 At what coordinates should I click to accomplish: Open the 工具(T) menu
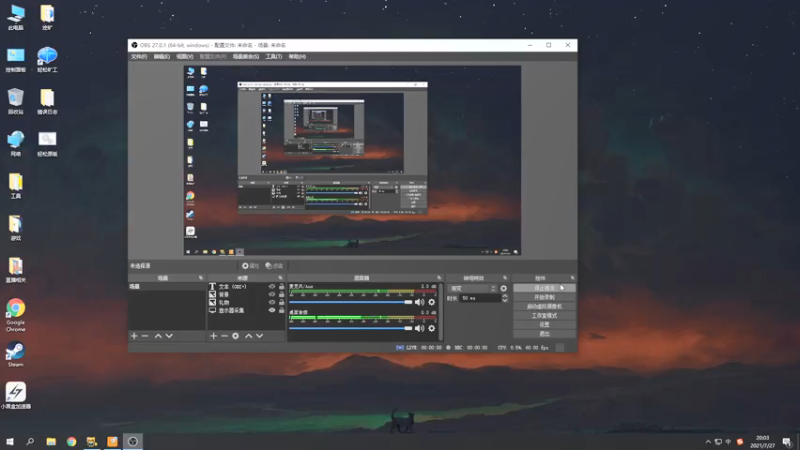273,57
